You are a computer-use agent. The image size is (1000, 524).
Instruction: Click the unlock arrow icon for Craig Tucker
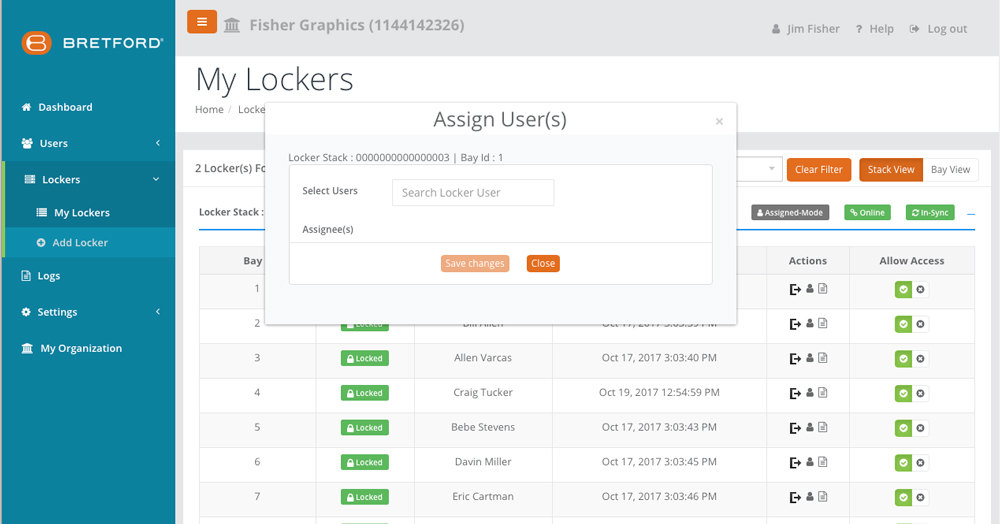click(795, 393)
